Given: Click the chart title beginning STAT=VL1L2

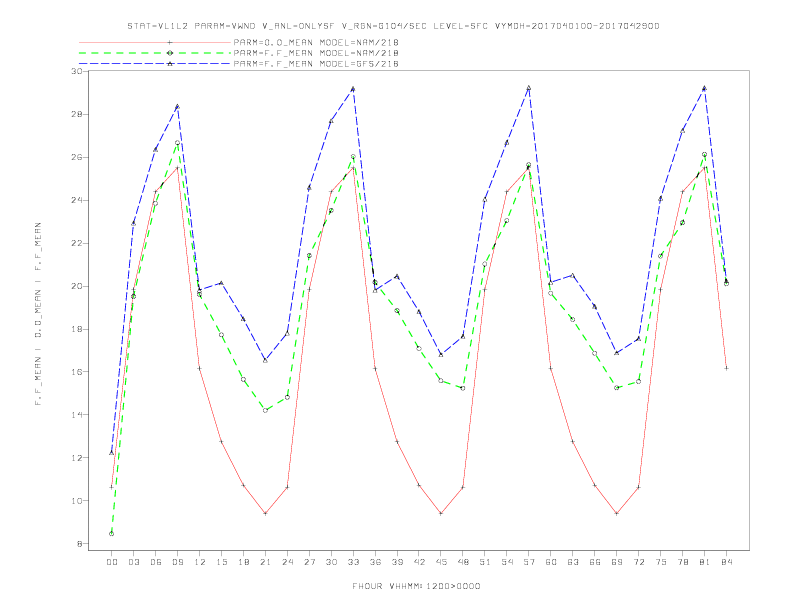Looking at the screenshot, I should pyautogui.click(x=393, y=26).
